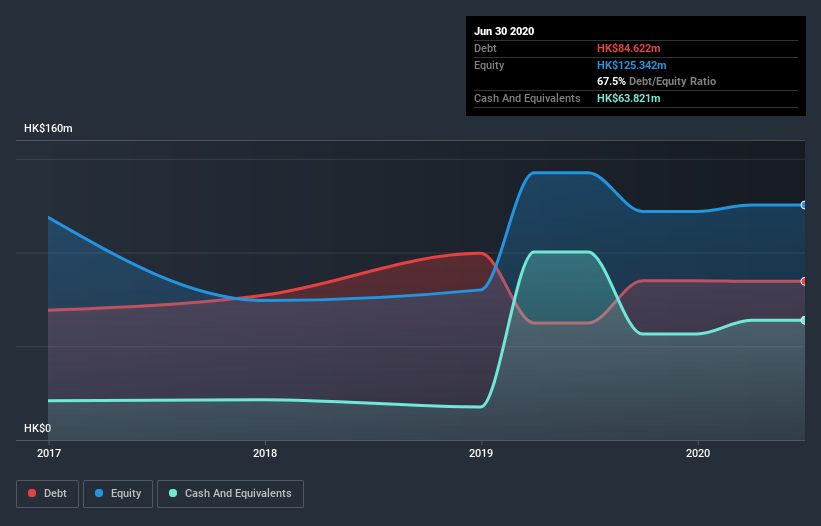Click the blue Equity endpoint marker

tap(804, 205)
